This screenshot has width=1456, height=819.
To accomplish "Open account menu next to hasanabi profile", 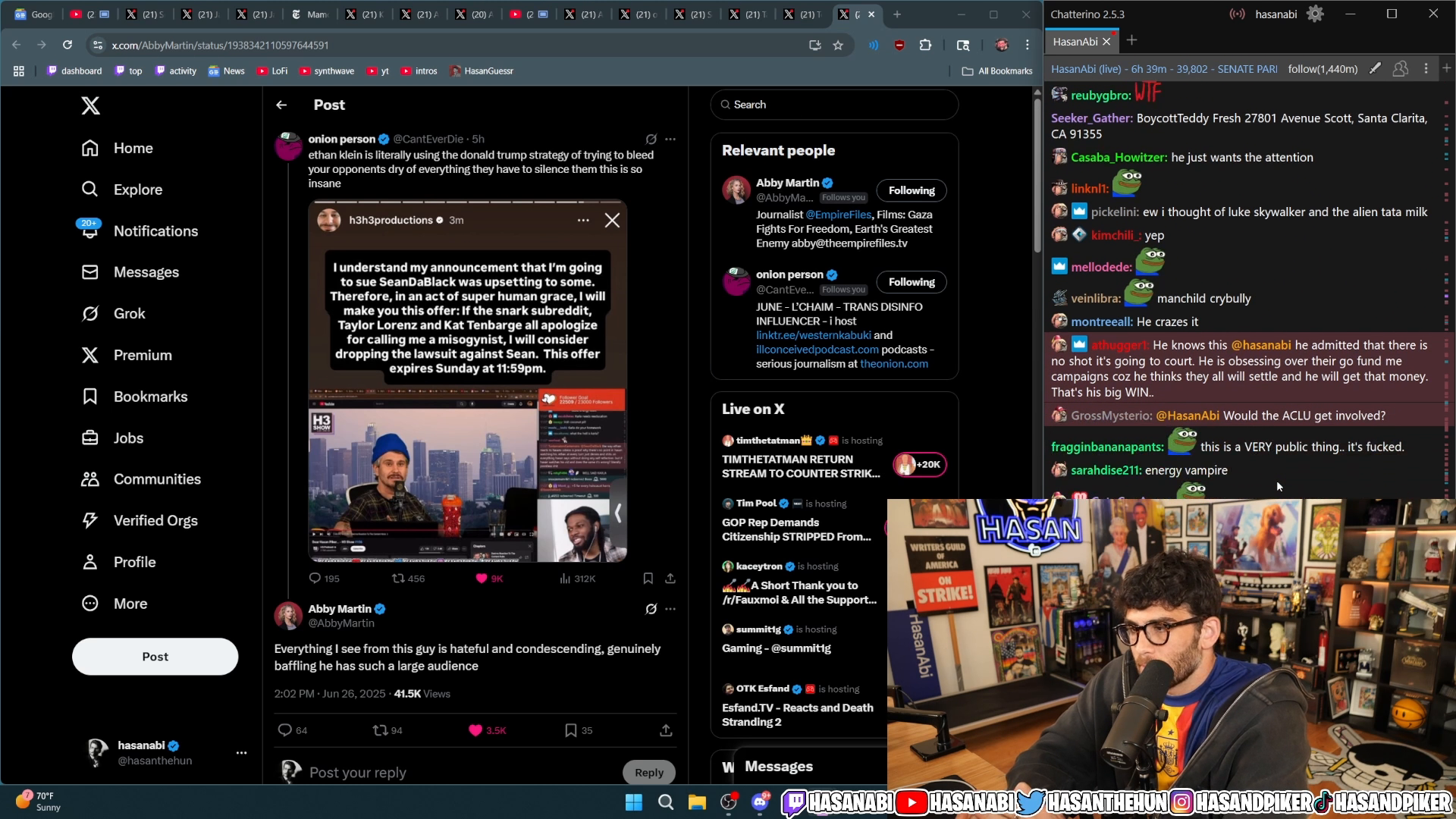I will [241, 753].
